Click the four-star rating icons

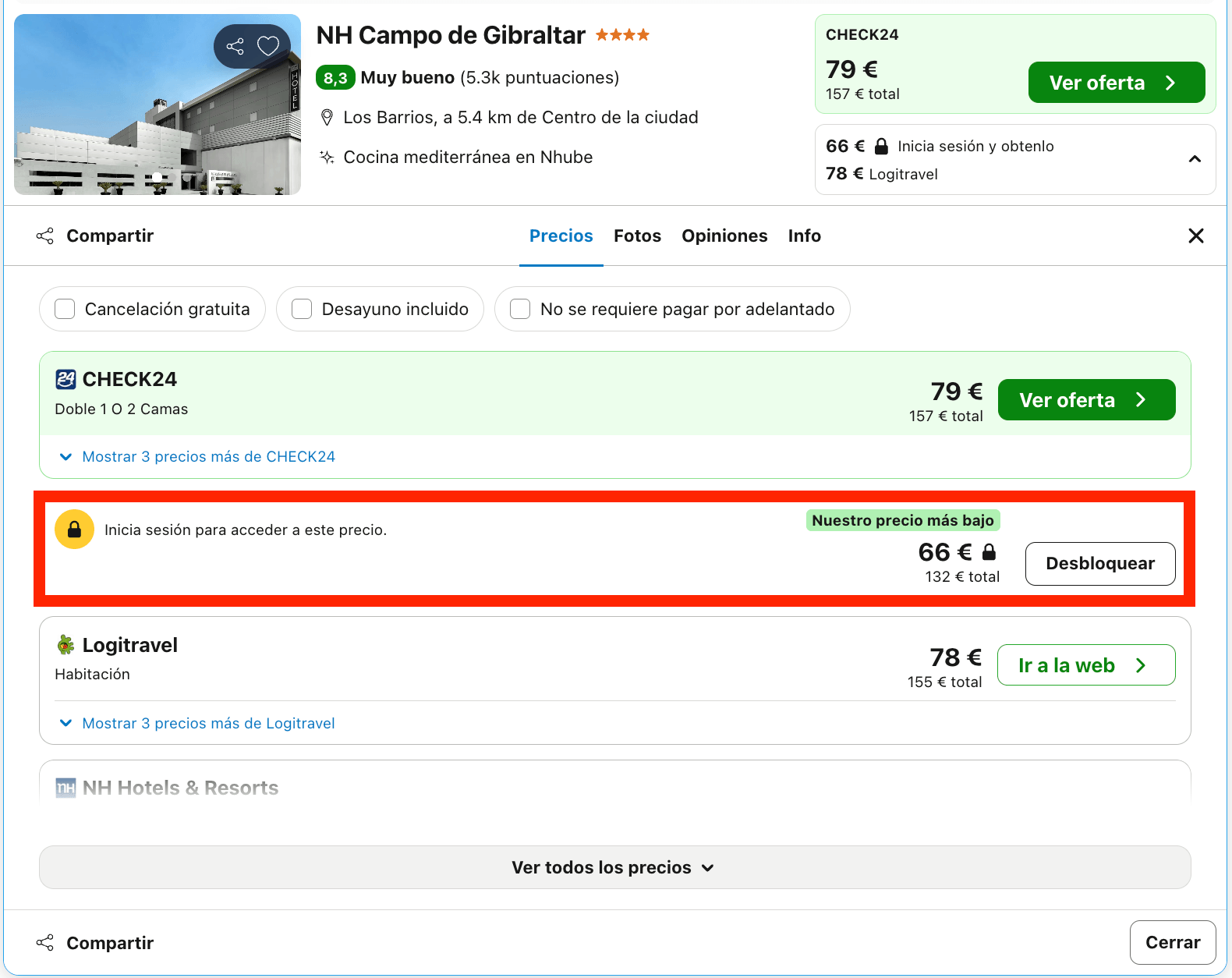622,35
